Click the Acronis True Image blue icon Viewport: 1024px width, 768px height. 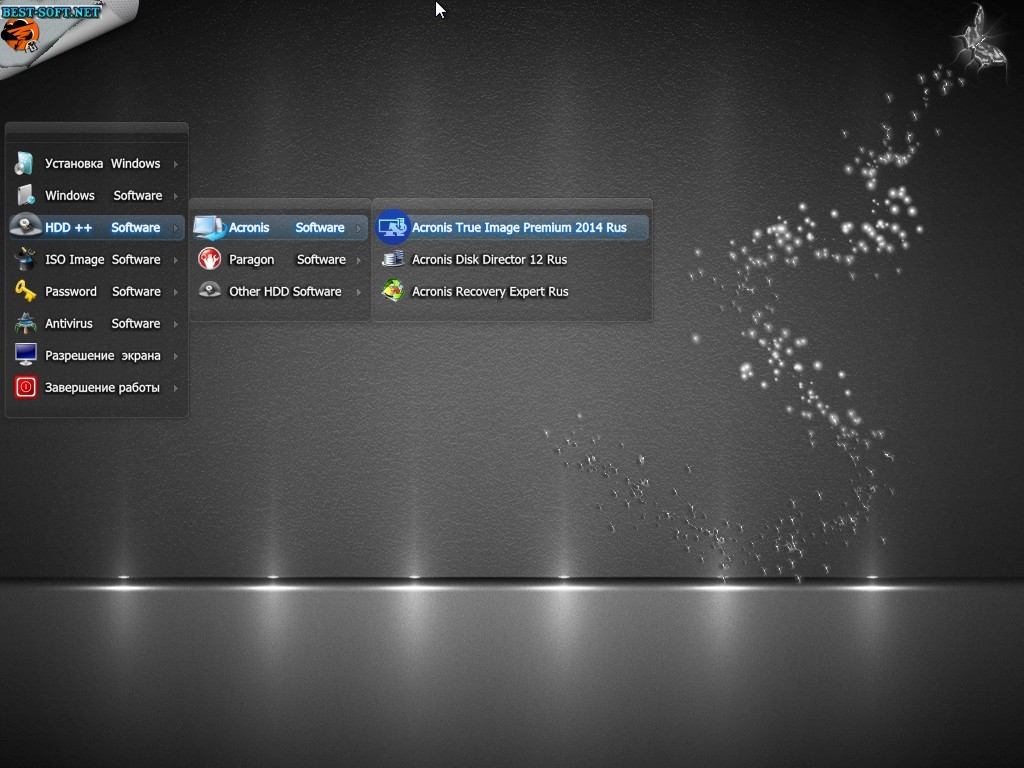(x=392, y=227)
